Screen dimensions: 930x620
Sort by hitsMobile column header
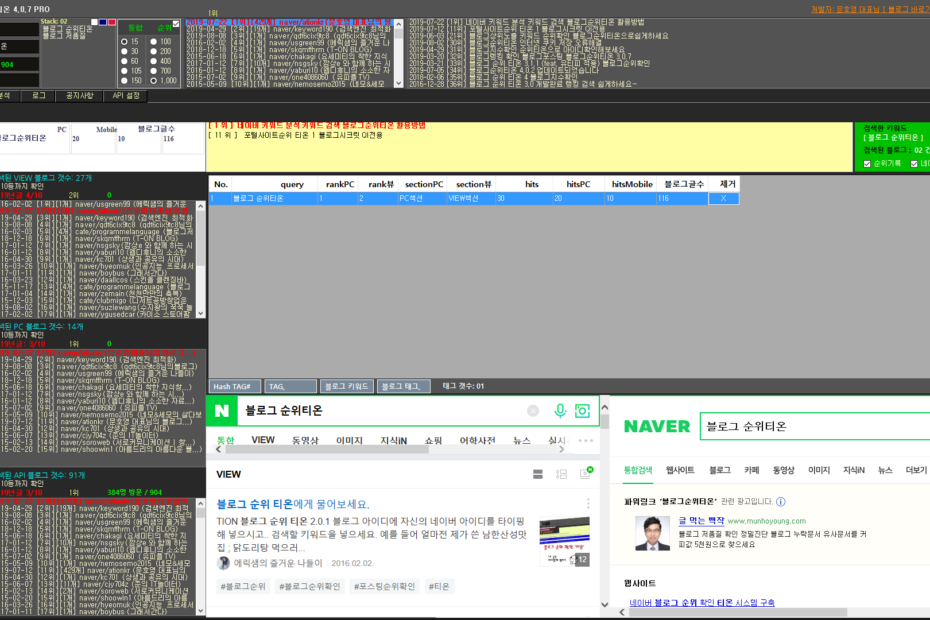[x=632, y=184]
